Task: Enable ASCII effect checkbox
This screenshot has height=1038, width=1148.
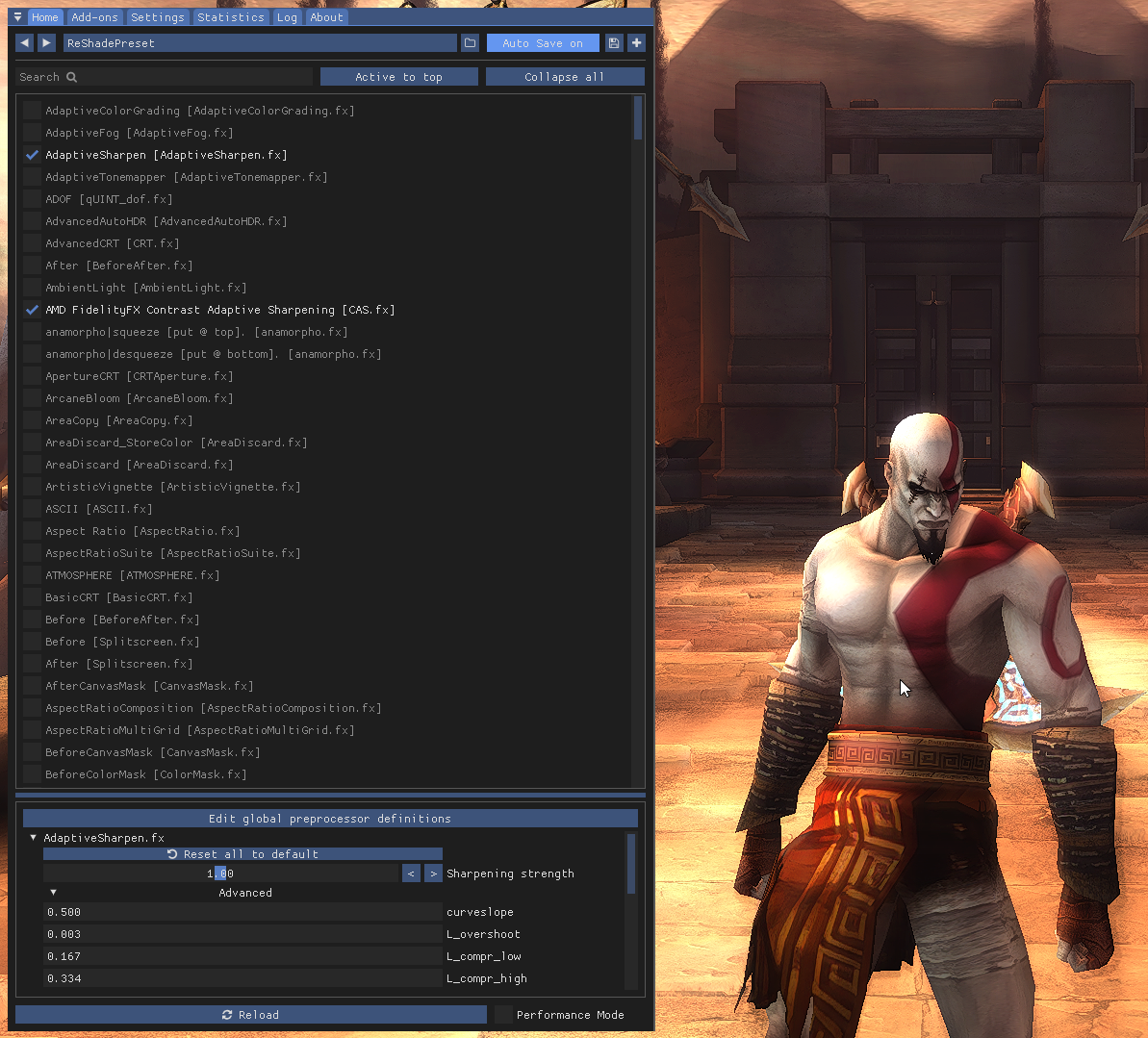Action: tap(32, 509)
